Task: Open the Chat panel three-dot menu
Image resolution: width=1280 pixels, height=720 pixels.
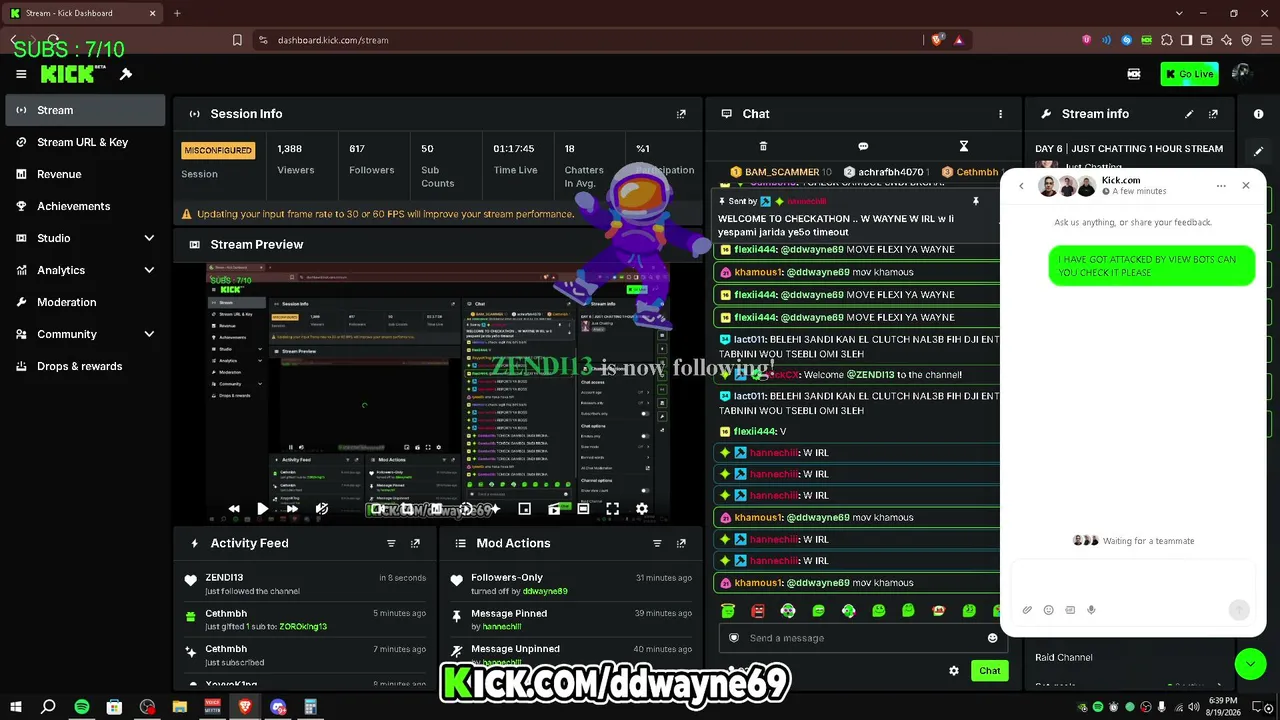Action: click(1000, 114)
